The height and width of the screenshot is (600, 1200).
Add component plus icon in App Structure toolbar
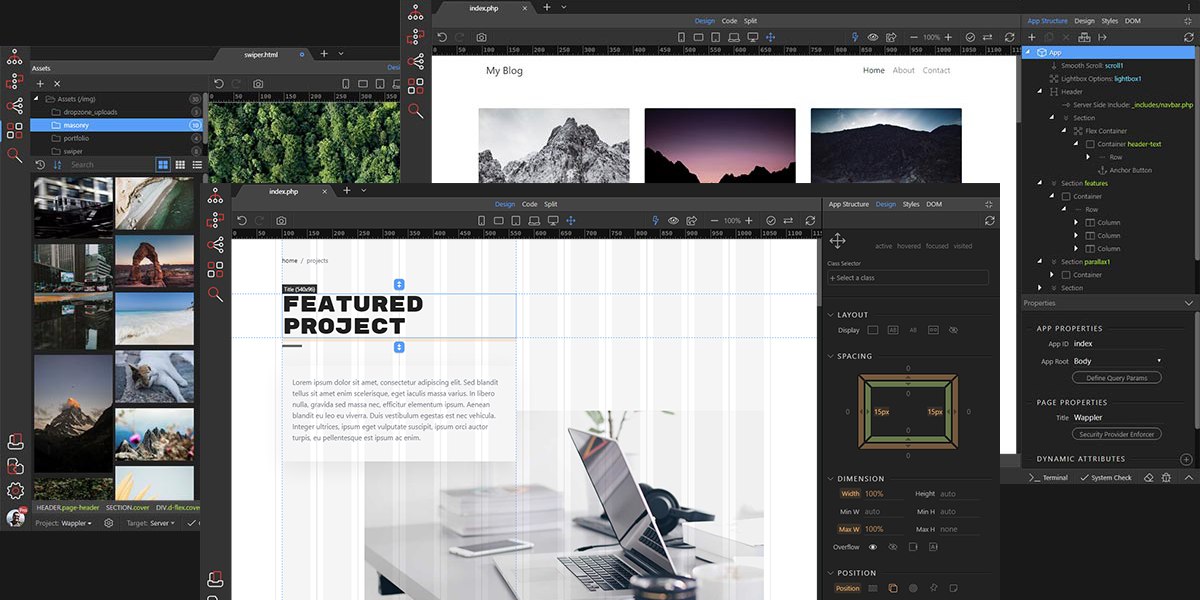tap(1032, 37)
